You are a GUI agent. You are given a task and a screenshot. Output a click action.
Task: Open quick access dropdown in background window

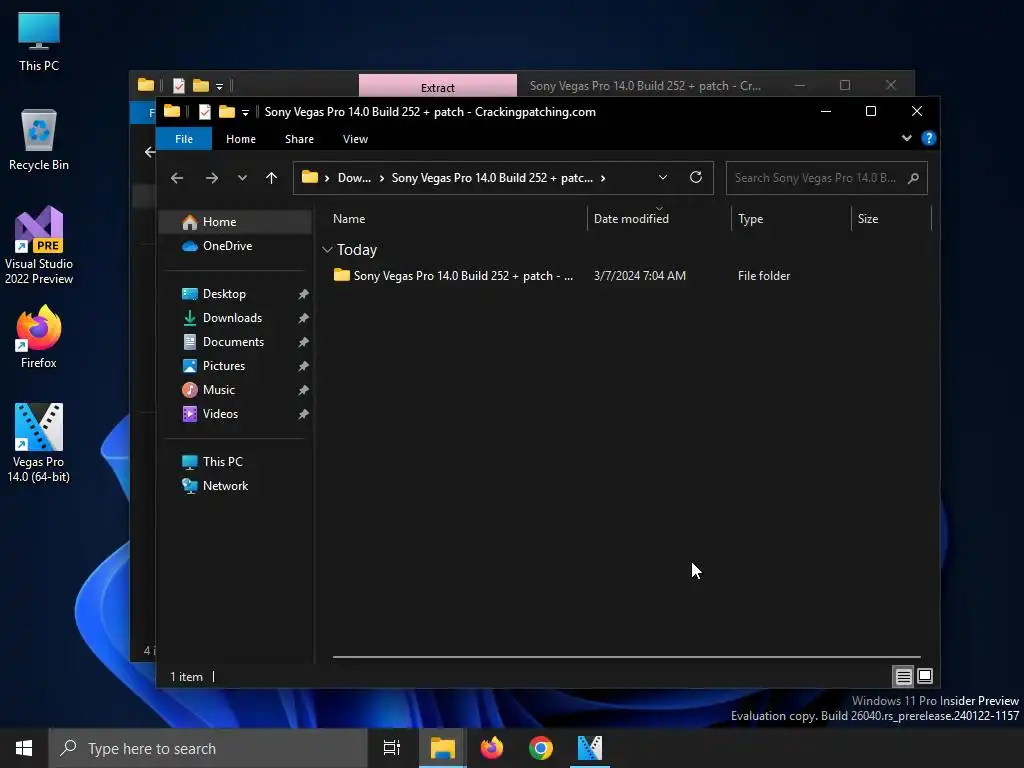[219, 86]
